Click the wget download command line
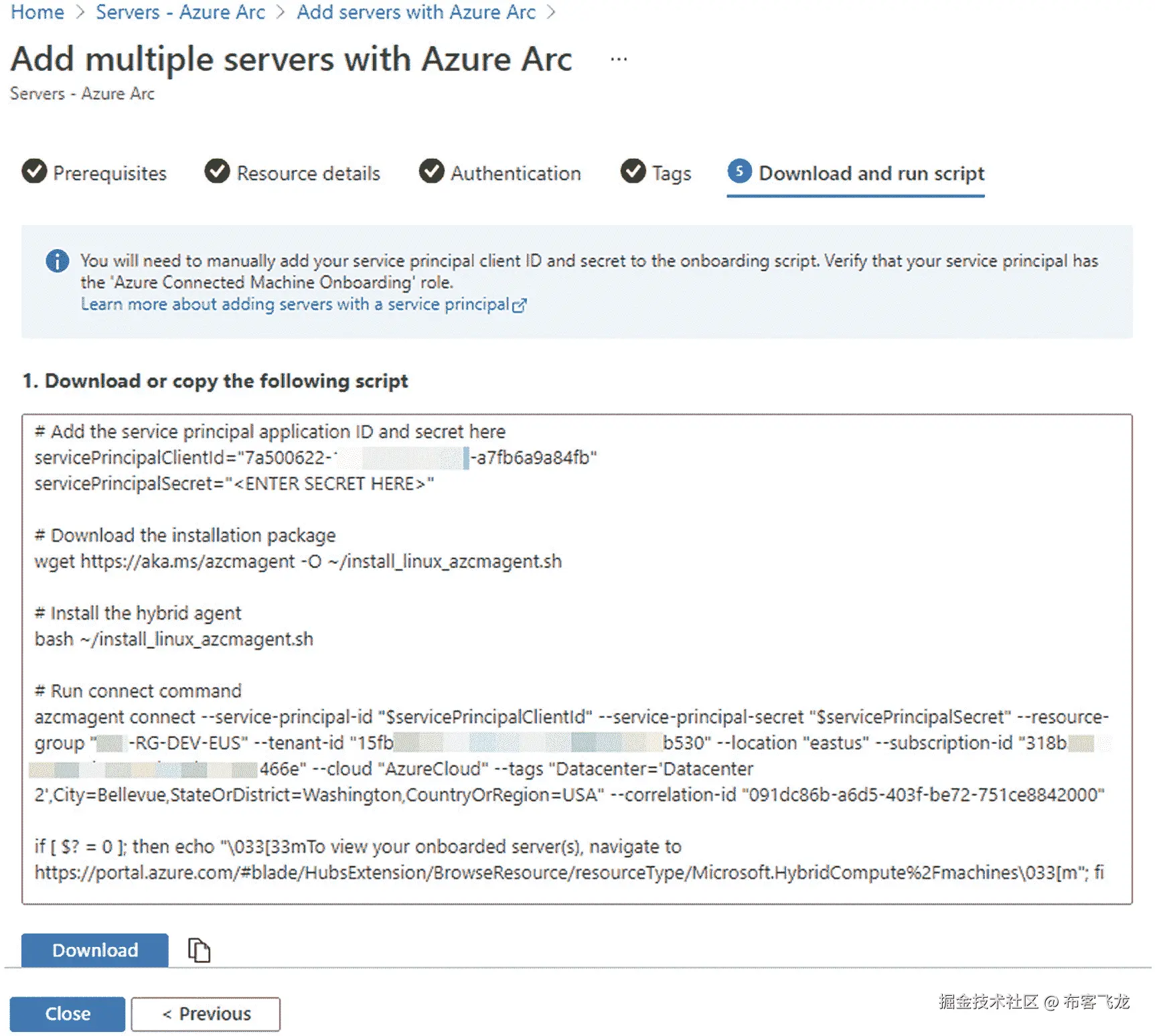Screen dimensions: 1155x1036 pyautogui.click(x=298, y=561)
